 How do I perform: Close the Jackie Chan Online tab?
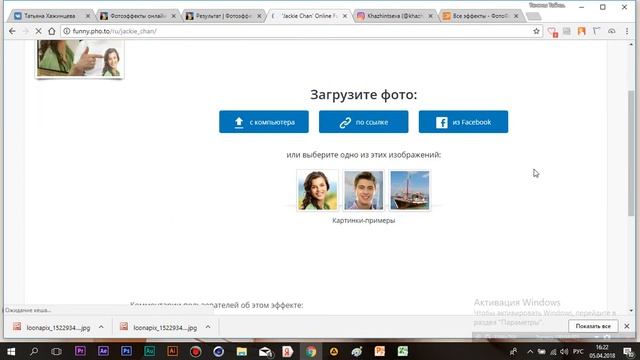(345, 16)
